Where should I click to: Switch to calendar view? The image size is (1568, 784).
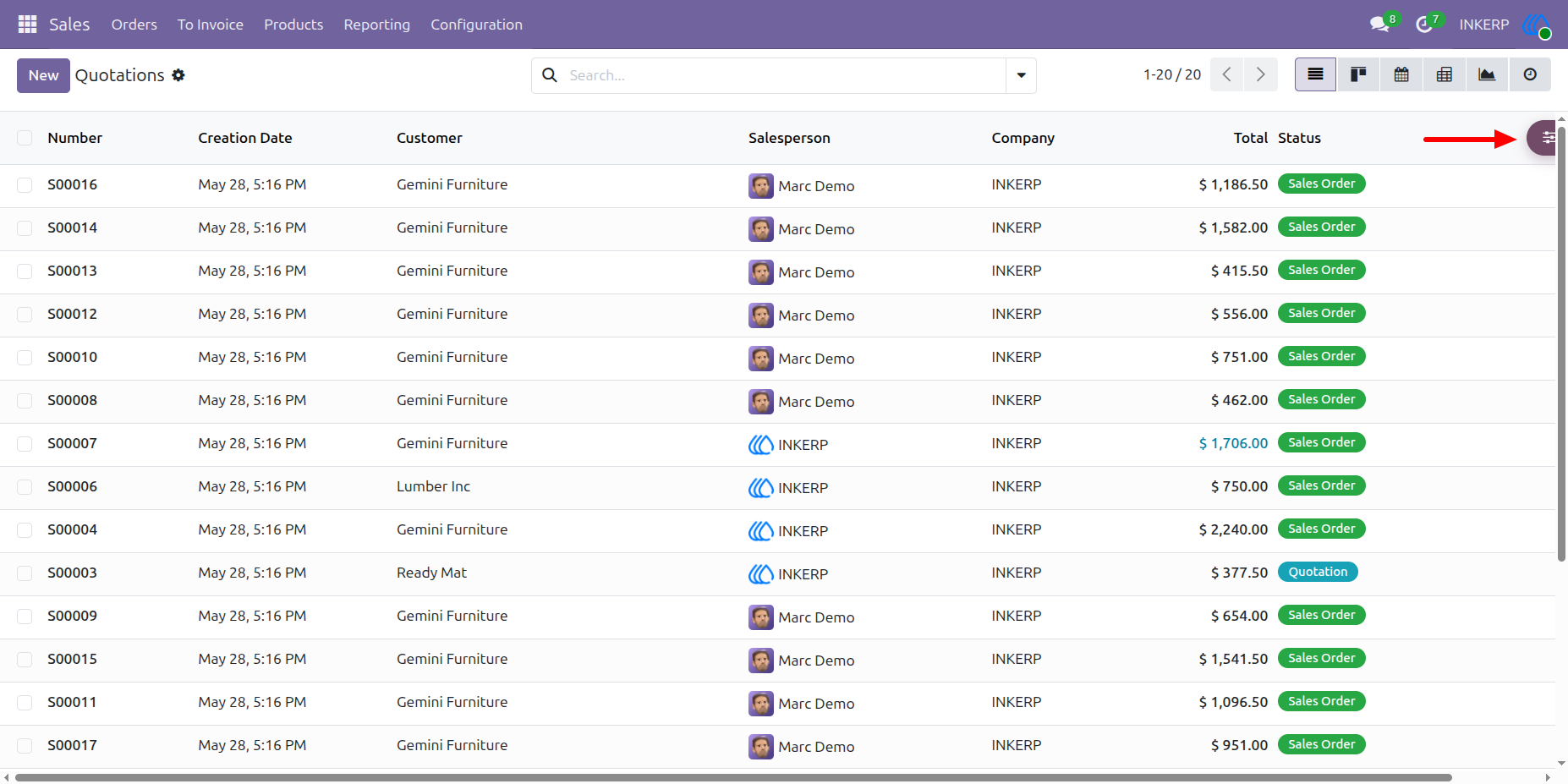click(1401, 74)
